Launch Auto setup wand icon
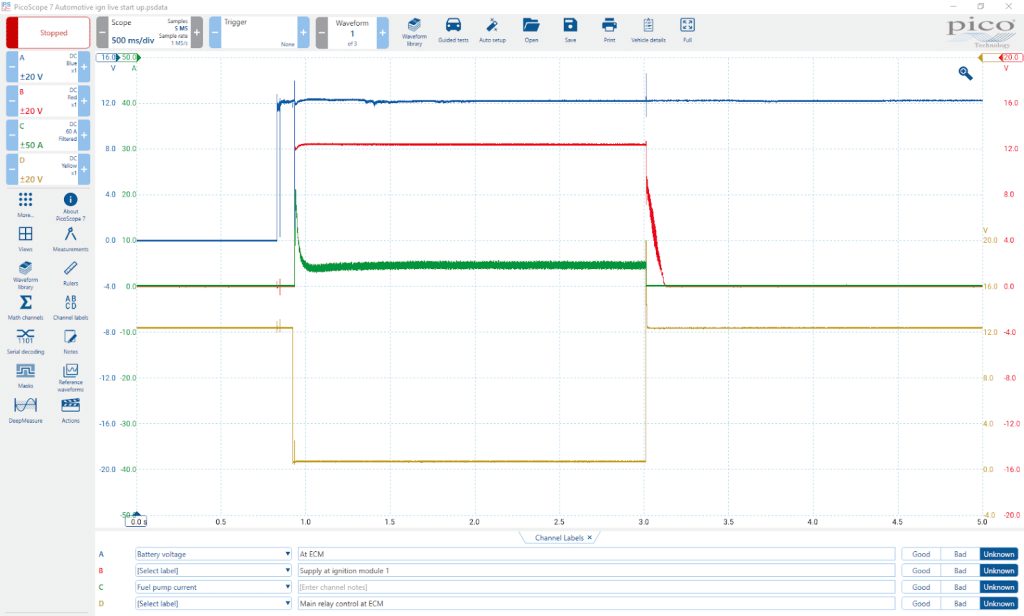The width and height of the screenshot is (1024, 616). pos(492,31)
